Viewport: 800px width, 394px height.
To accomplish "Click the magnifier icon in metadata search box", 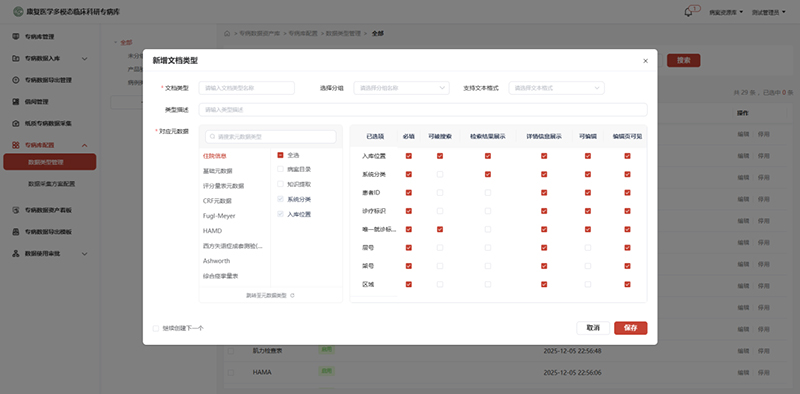I will (x=212, y=137).
